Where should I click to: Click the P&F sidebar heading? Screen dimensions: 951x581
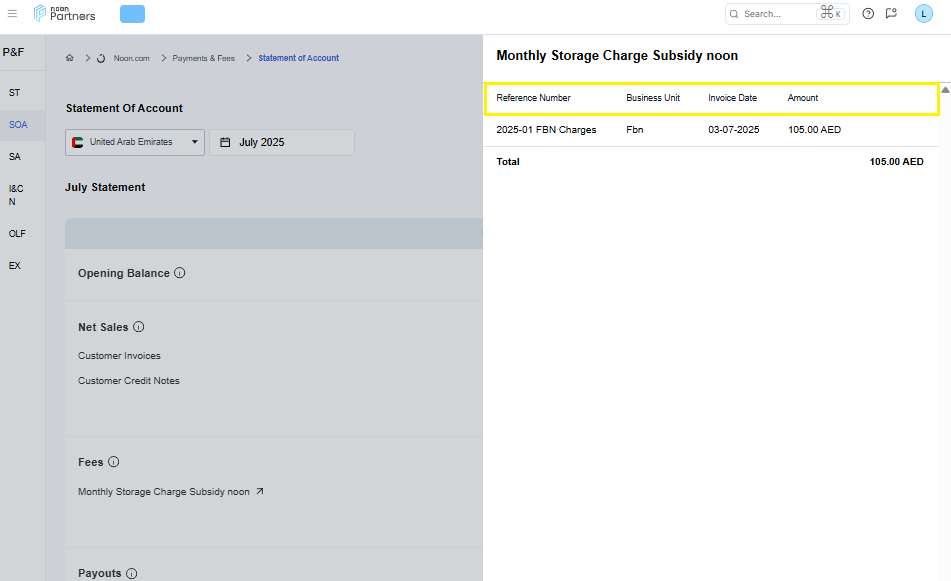(x=13, y=52)
